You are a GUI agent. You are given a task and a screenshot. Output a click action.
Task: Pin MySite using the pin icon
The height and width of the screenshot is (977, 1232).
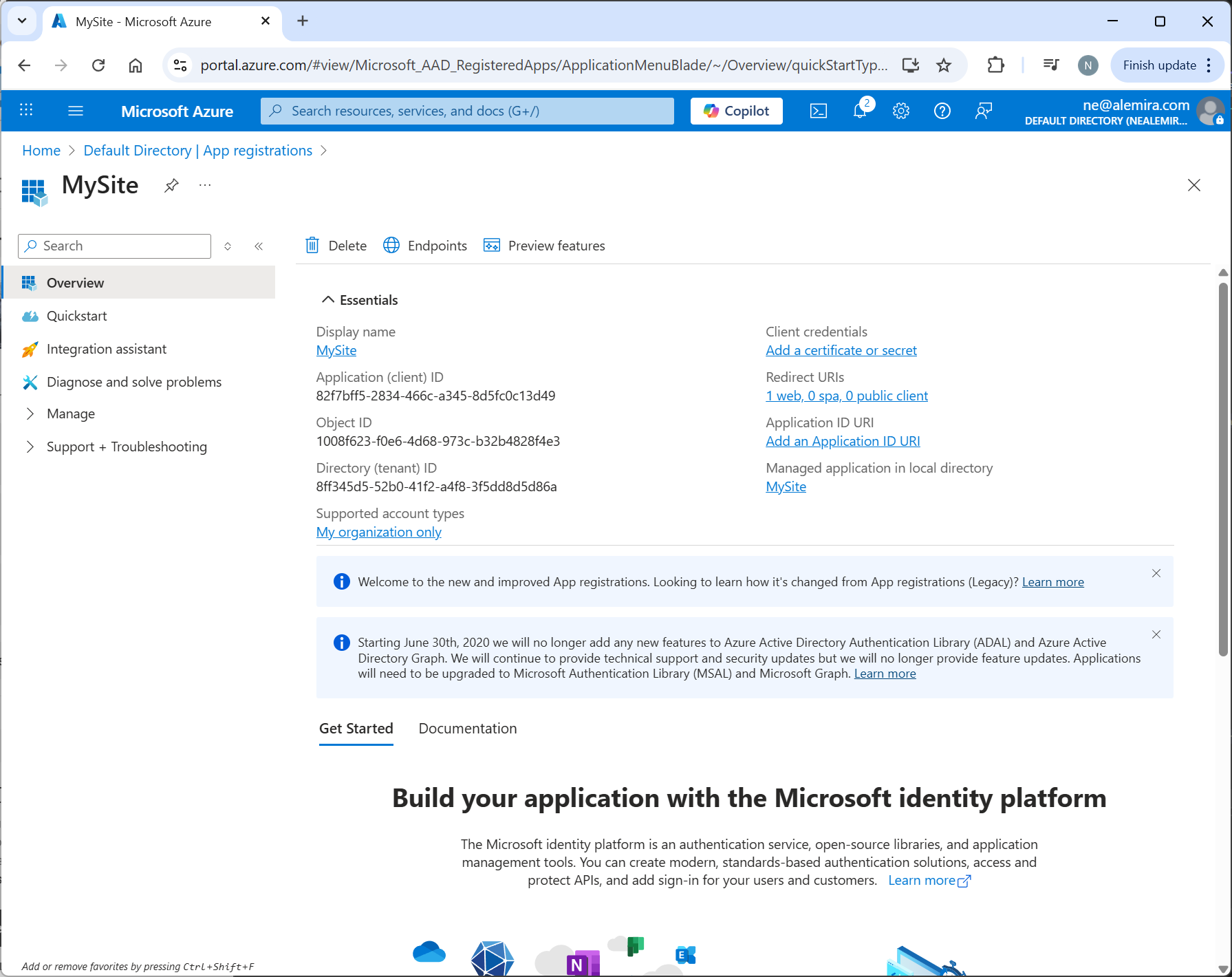171,185
